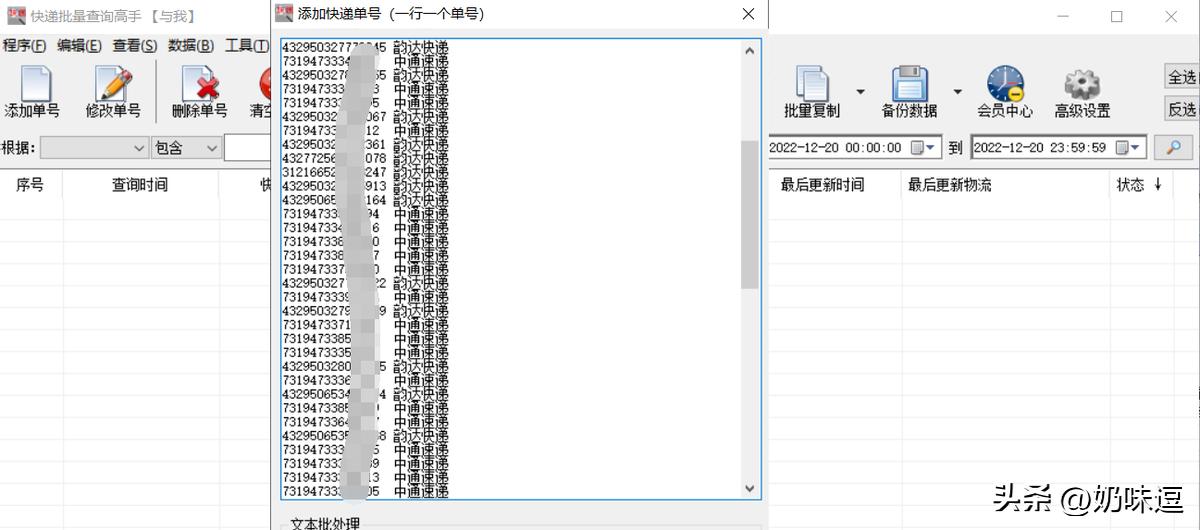Click the 删除单号 red X icon

200,82
